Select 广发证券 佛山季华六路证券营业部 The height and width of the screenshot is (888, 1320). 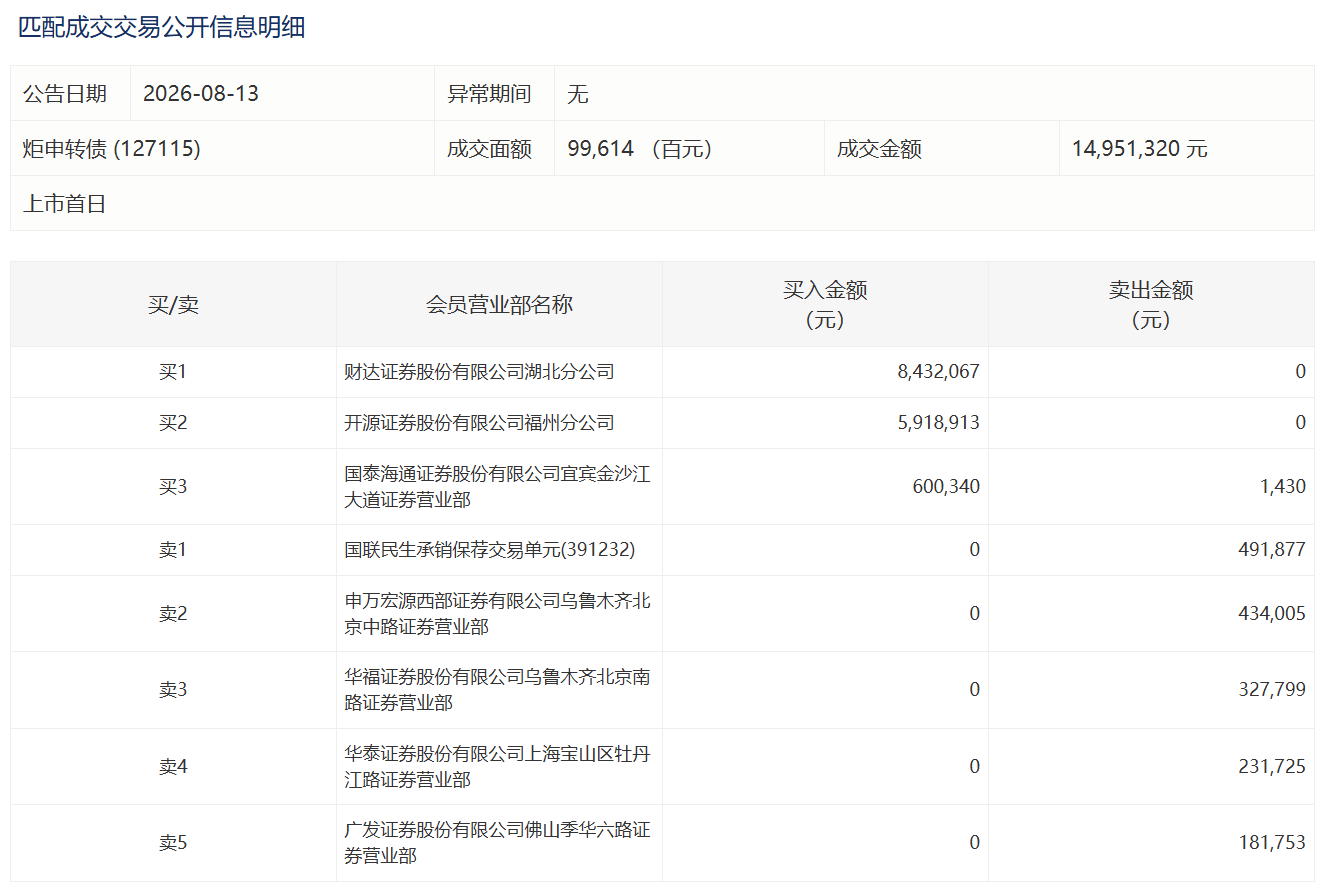498,843
